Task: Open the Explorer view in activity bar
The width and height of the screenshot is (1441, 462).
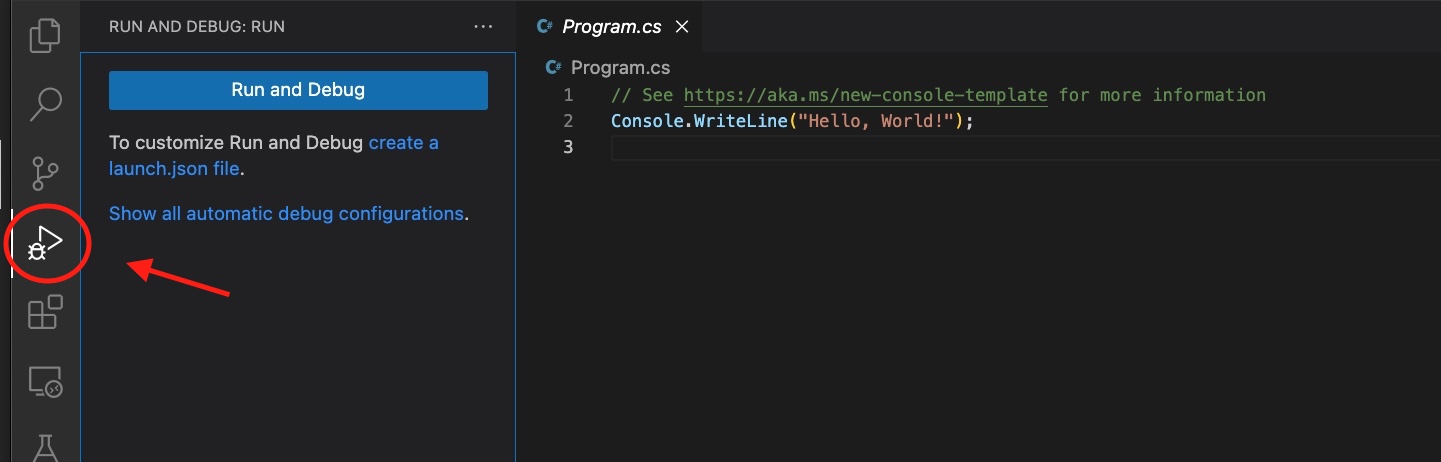Action: pos(45,35)
